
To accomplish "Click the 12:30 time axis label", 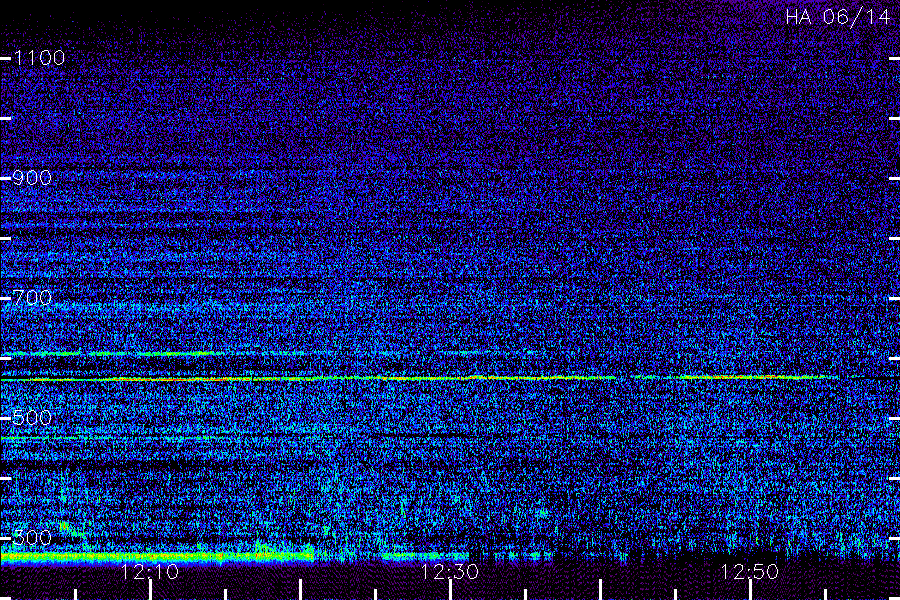I will (x=449, y=572).
